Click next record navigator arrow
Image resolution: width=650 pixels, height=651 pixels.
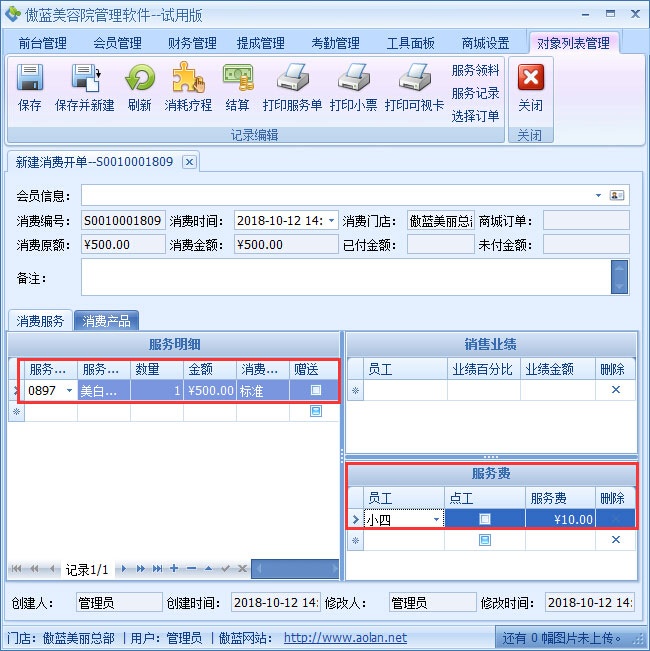pyautogui.click(x=123, y=568)
